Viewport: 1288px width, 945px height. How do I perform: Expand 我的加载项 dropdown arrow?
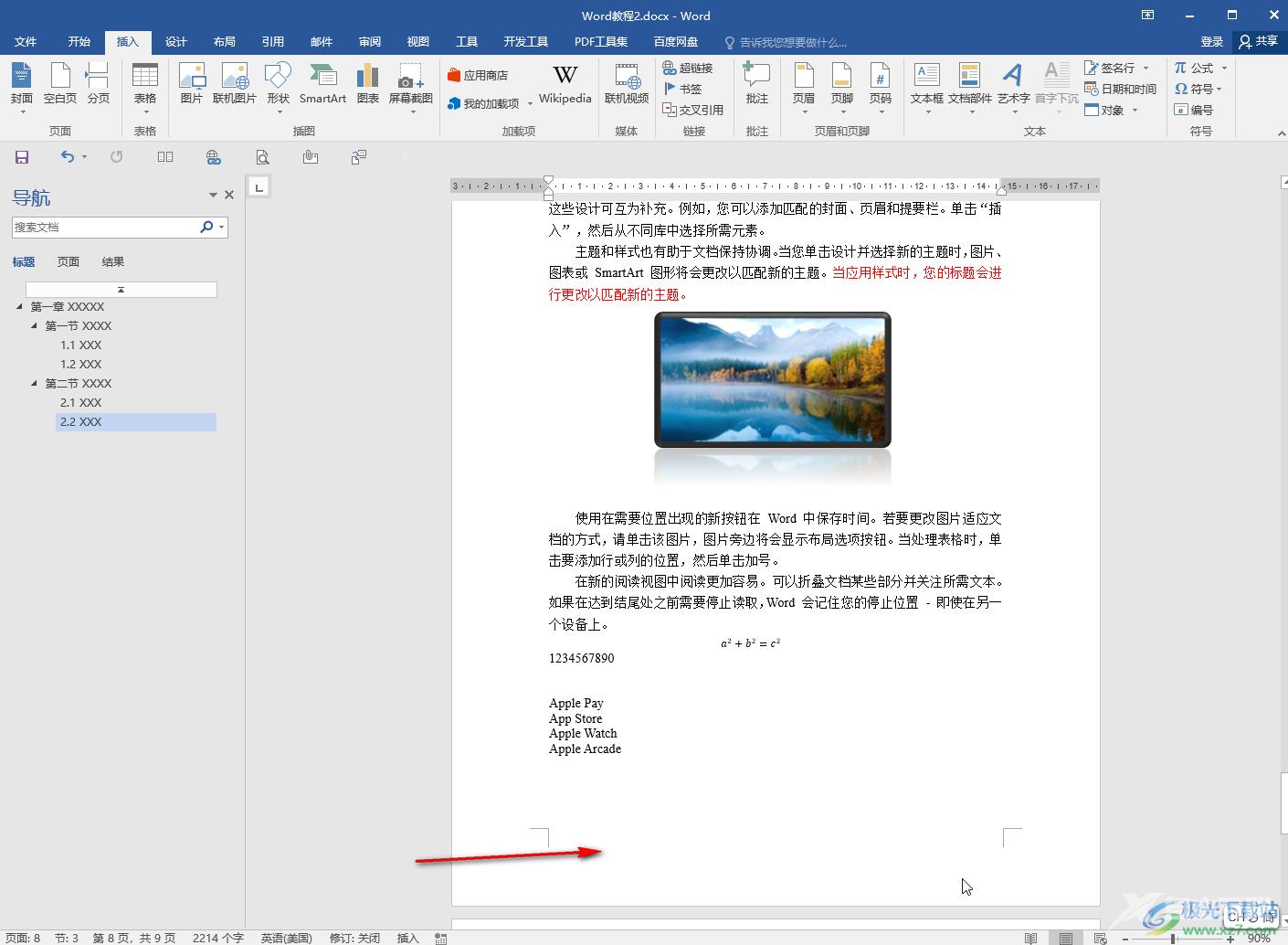coord(530,104)
